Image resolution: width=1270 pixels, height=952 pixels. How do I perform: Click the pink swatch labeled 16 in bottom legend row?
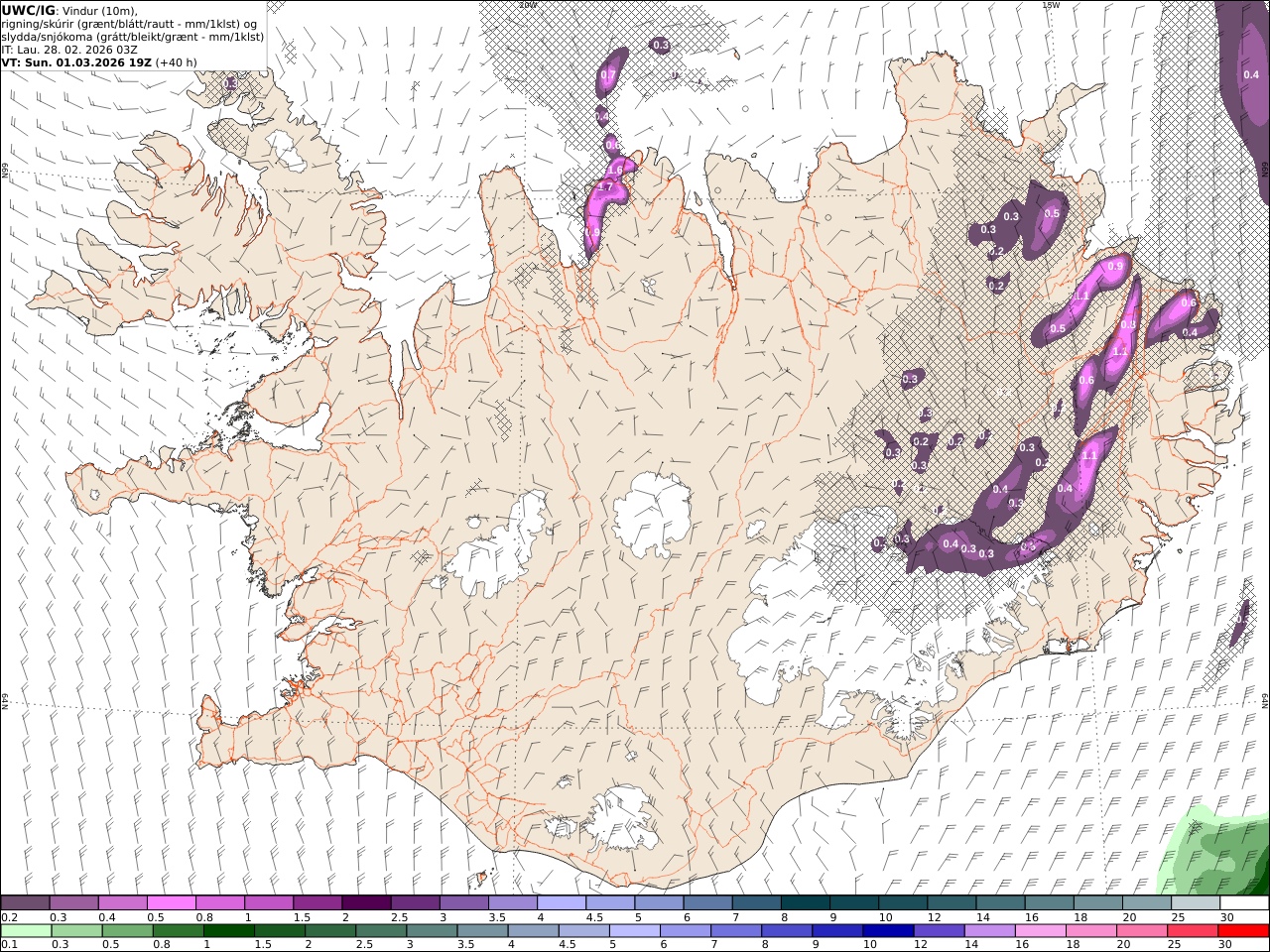coord(1040,931)
